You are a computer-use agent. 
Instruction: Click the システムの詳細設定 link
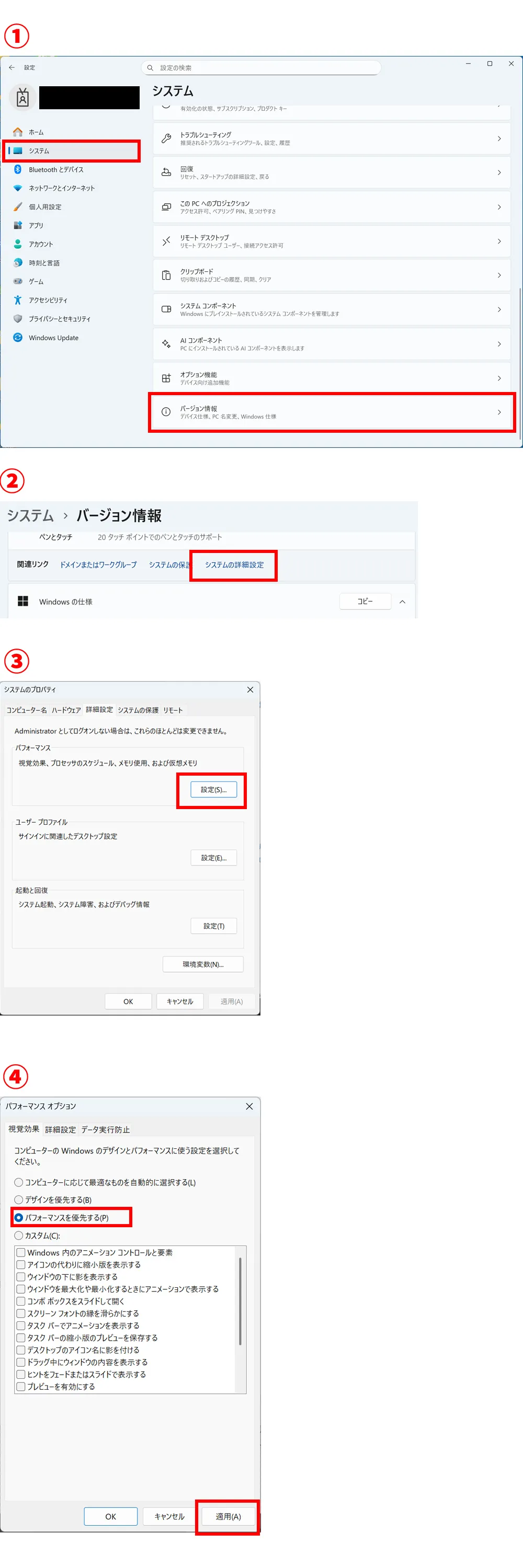[x=234, y=565]
